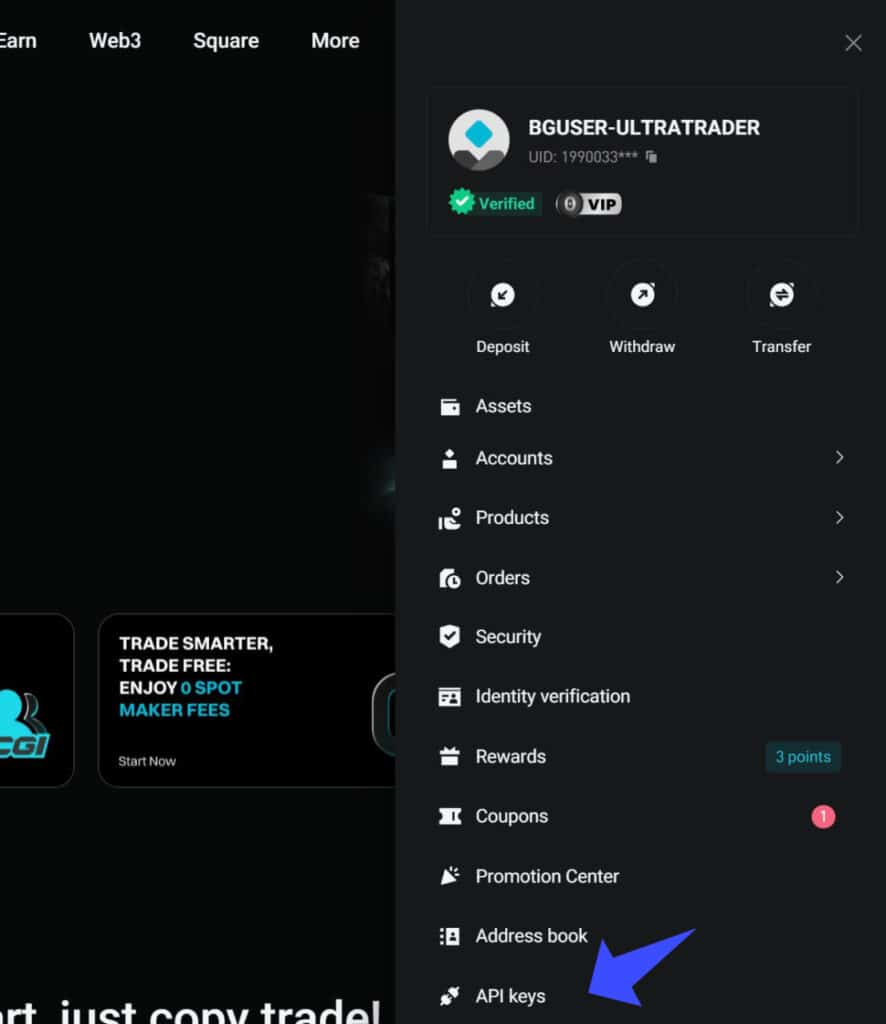Click the Deposit label
The width and height of the screenshot is (886, 1024).
(502, 347)
